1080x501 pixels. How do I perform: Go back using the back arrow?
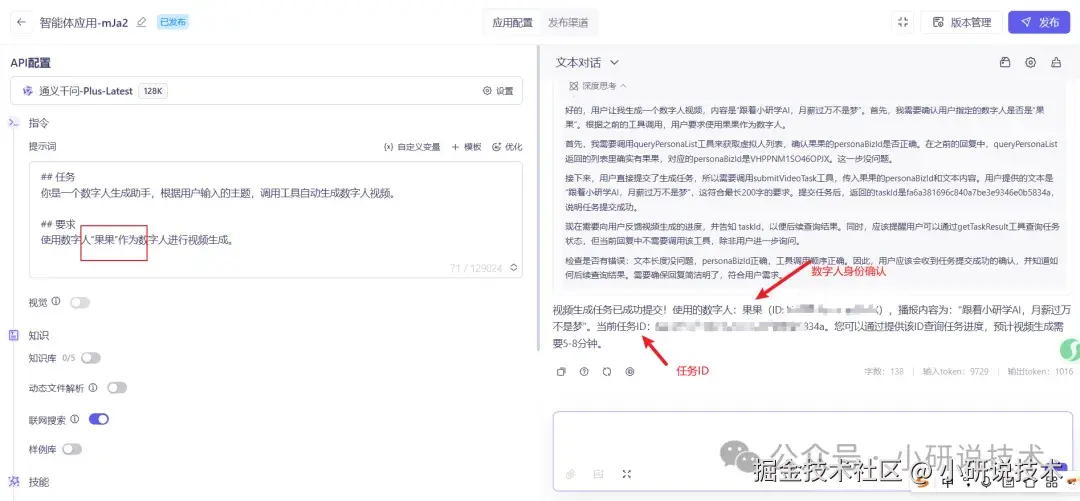(x=21, y=22)
